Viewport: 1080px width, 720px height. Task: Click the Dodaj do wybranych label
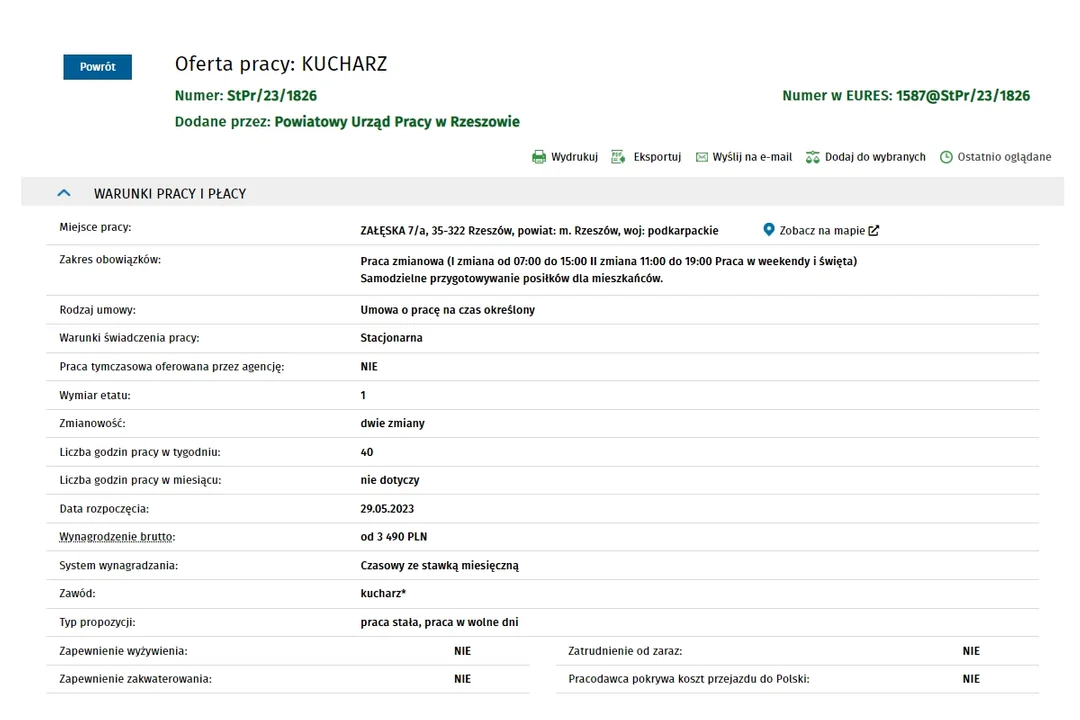click(x=875, y=157)
